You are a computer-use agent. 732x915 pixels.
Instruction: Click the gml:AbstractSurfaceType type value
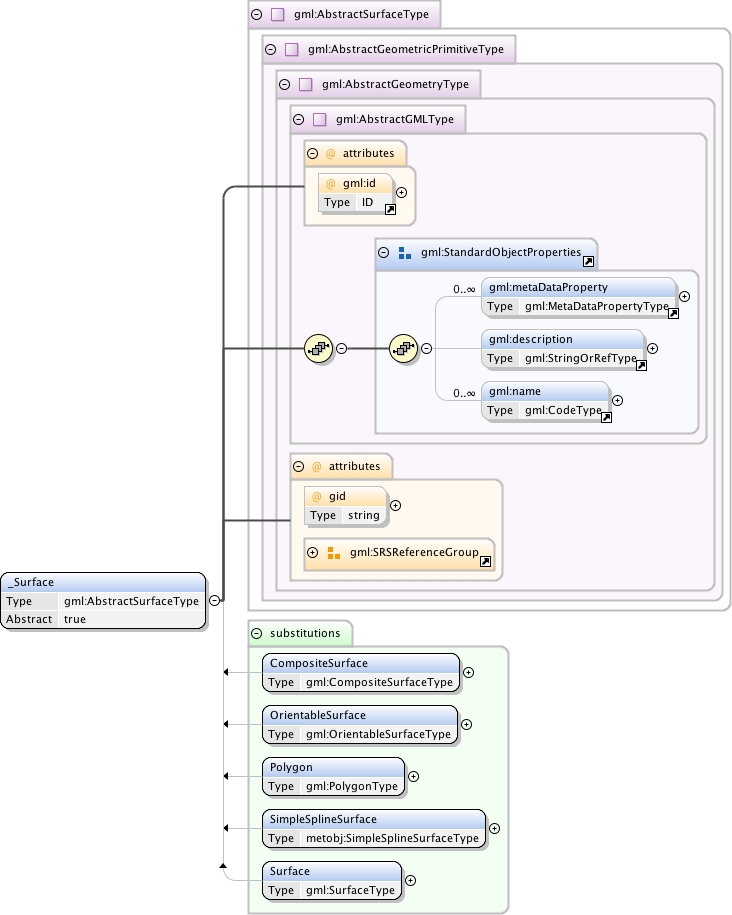click(x=131, y=601)
